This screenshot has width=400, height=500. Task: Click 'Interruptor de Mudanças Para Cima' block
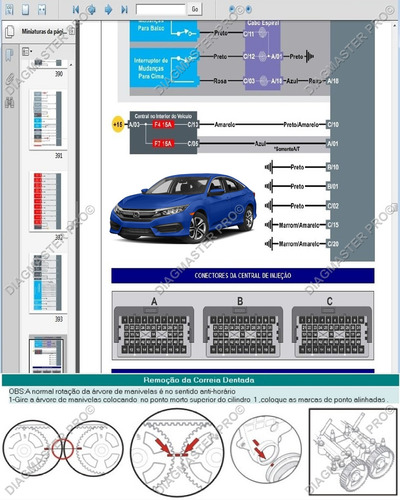164,68
